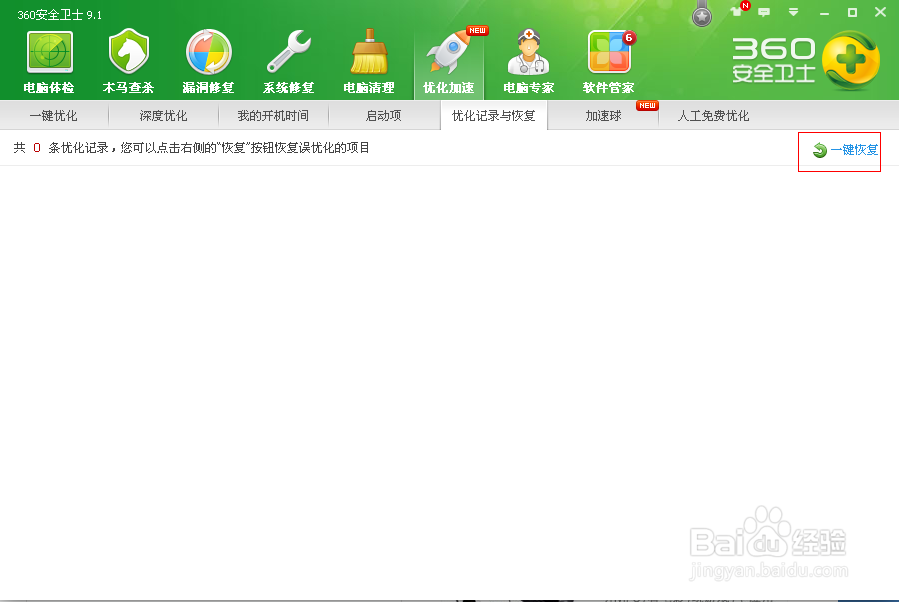Close the 360 安全卫士 window

click(881, 12)
